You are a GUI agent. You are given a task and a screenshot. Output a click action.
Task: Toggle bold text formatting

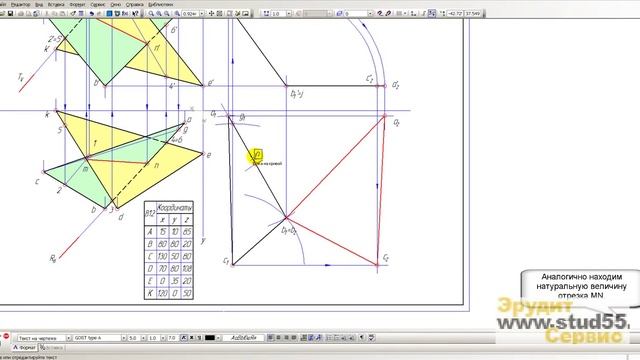[x=192, y=338]
